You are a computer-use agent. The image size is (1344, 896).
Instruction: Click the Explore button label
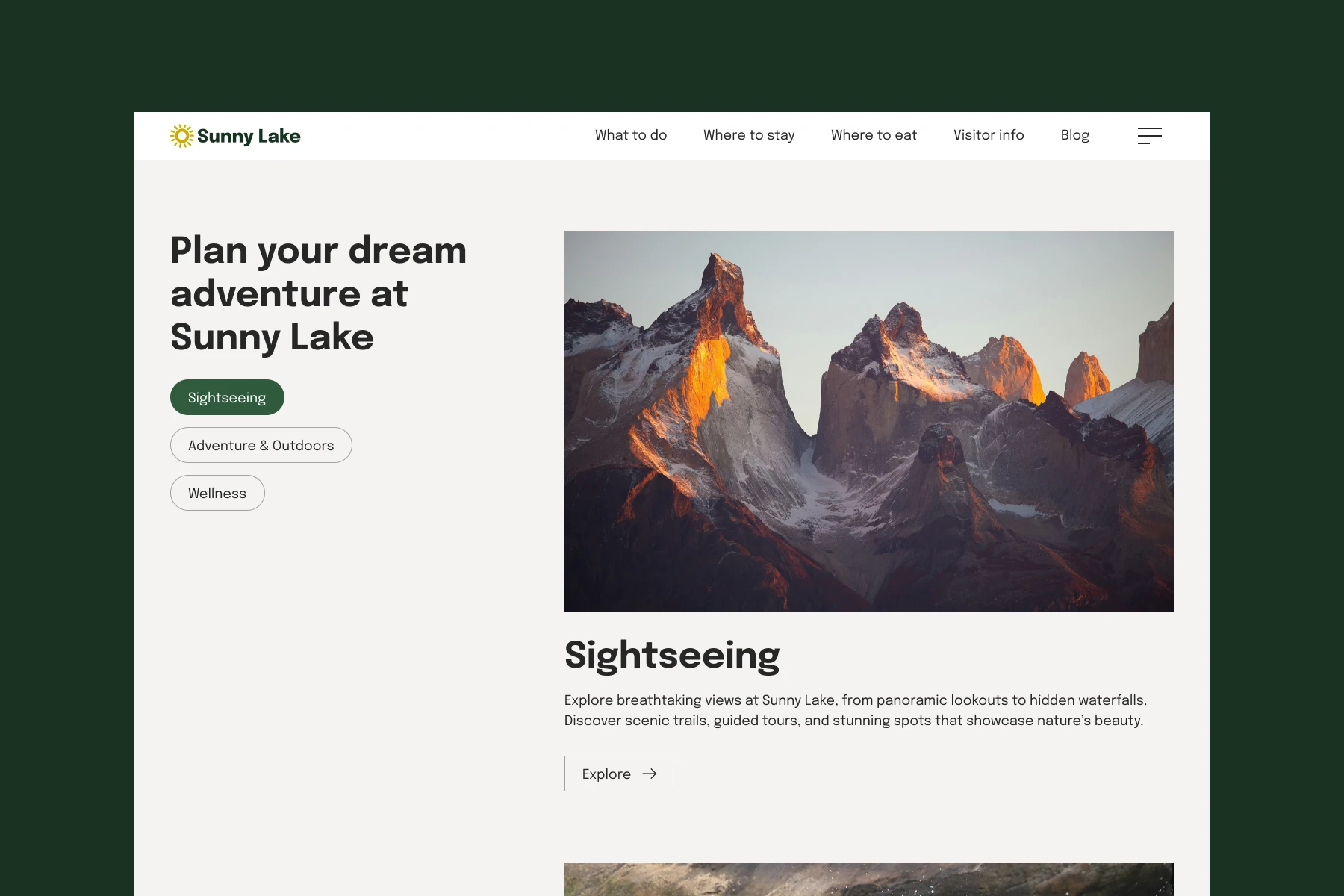click(x=606, y=774)
